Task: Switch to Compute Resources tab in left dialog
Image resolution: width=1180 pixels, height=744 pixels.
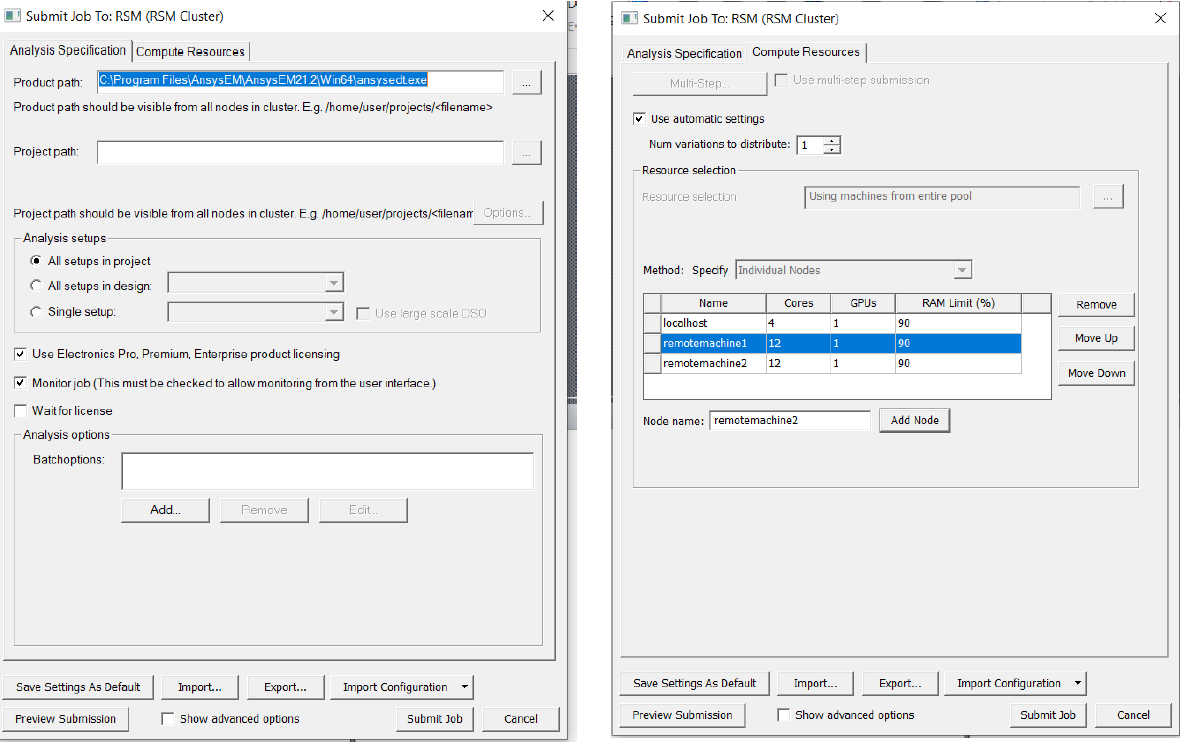Action: point(190,52)
